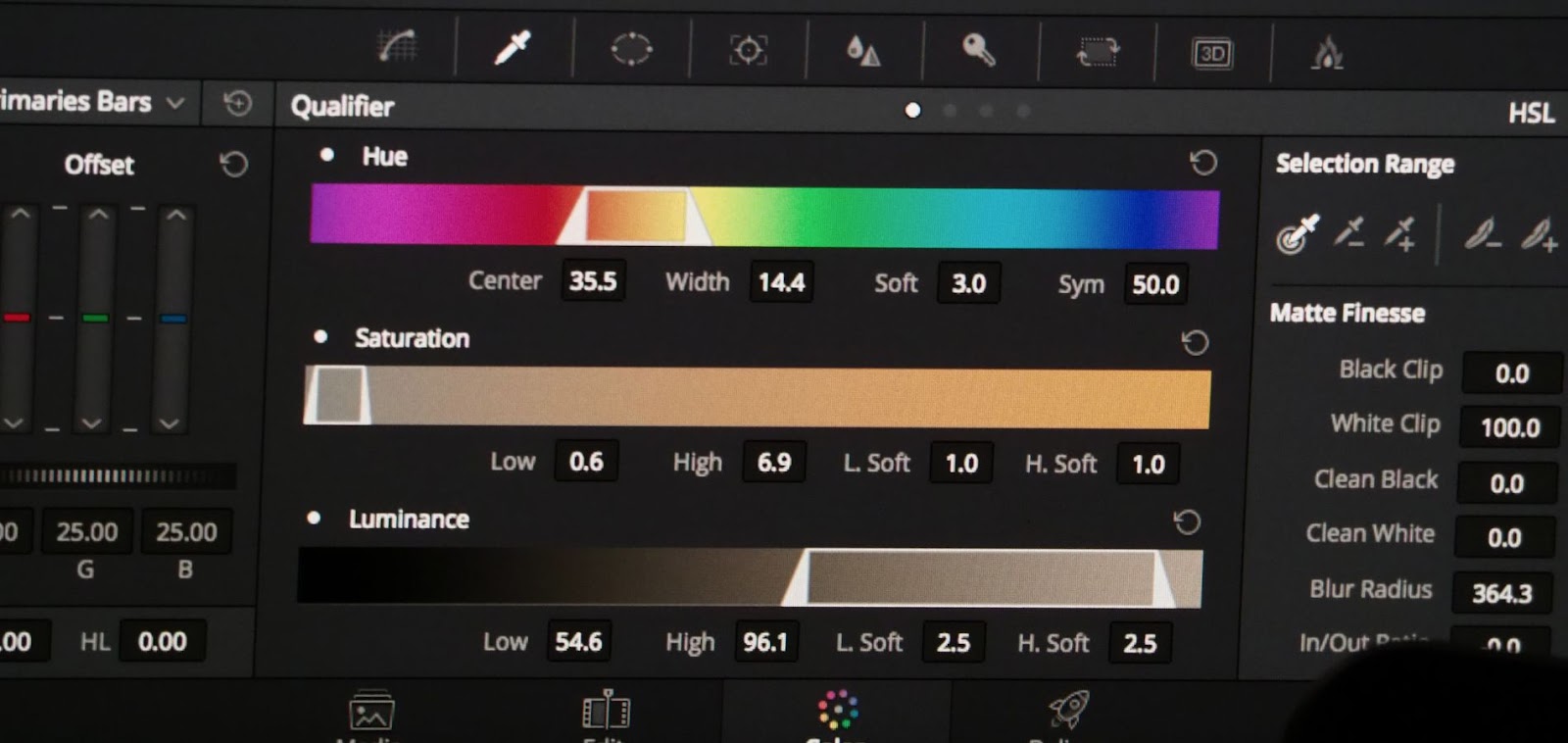1568x743 pixels.
Task: Open the flame-shaped palette icon in toolbar
Action: pyautogui.click(x=1327, y=53)
